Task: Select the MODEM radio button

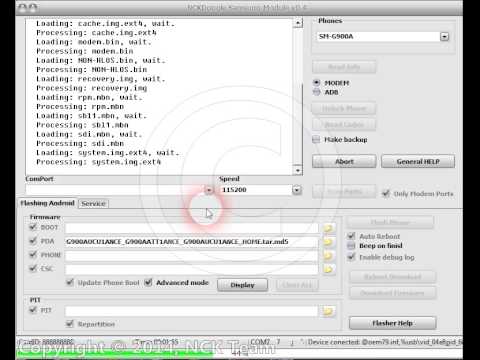Action: point(317,82)
